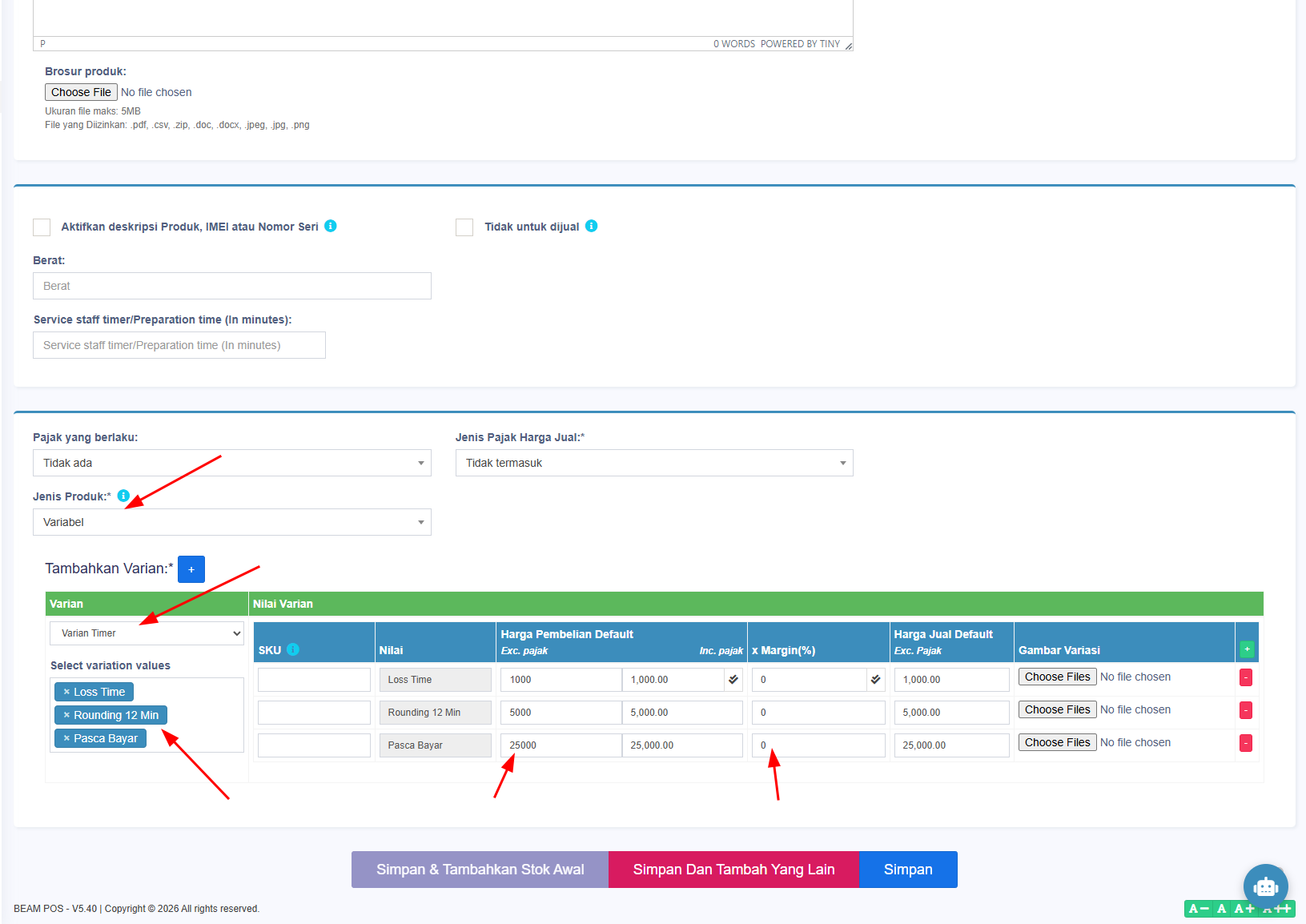Viewport: 1306px width, 924px height.
Task: Click the blue Simpan button
Action: [908, 870]
